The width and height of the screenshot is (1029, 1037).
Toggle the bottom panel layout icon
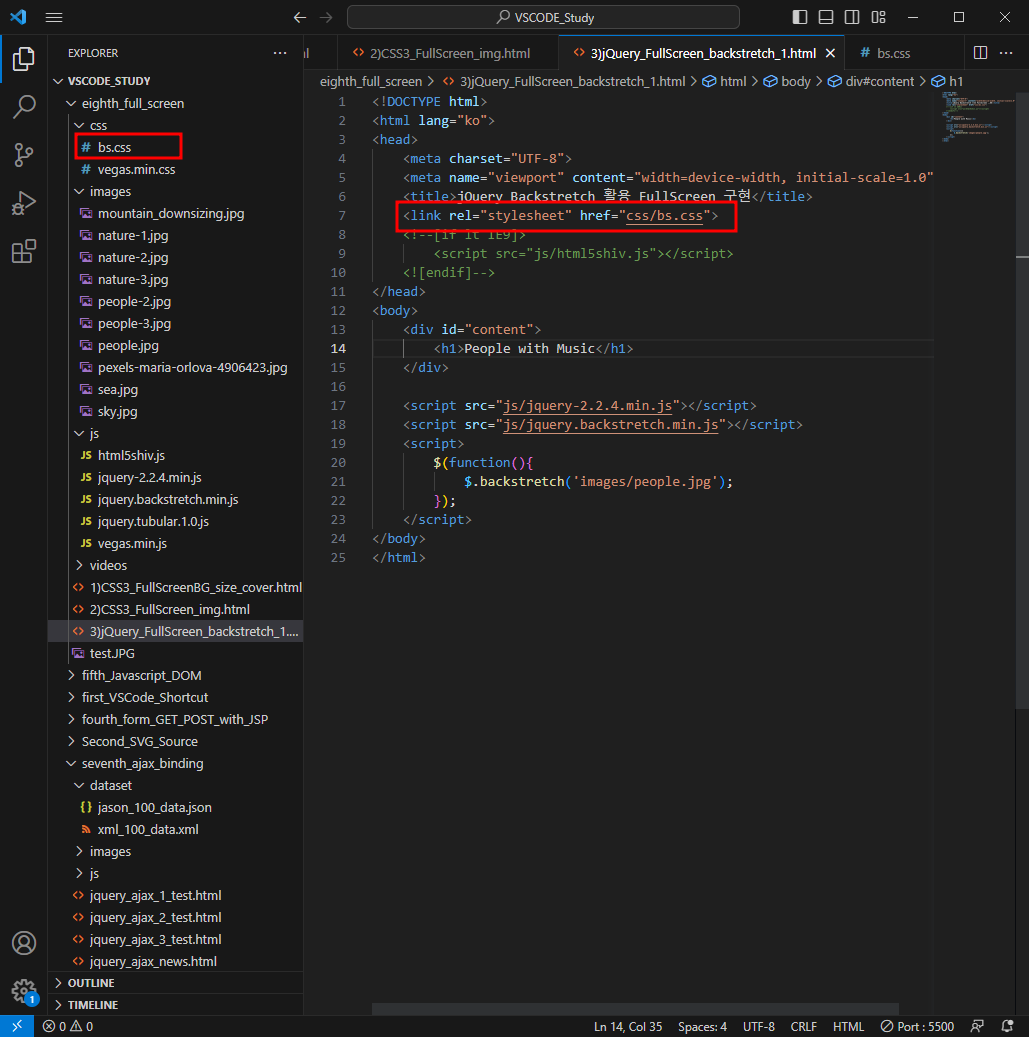(826, 17)
